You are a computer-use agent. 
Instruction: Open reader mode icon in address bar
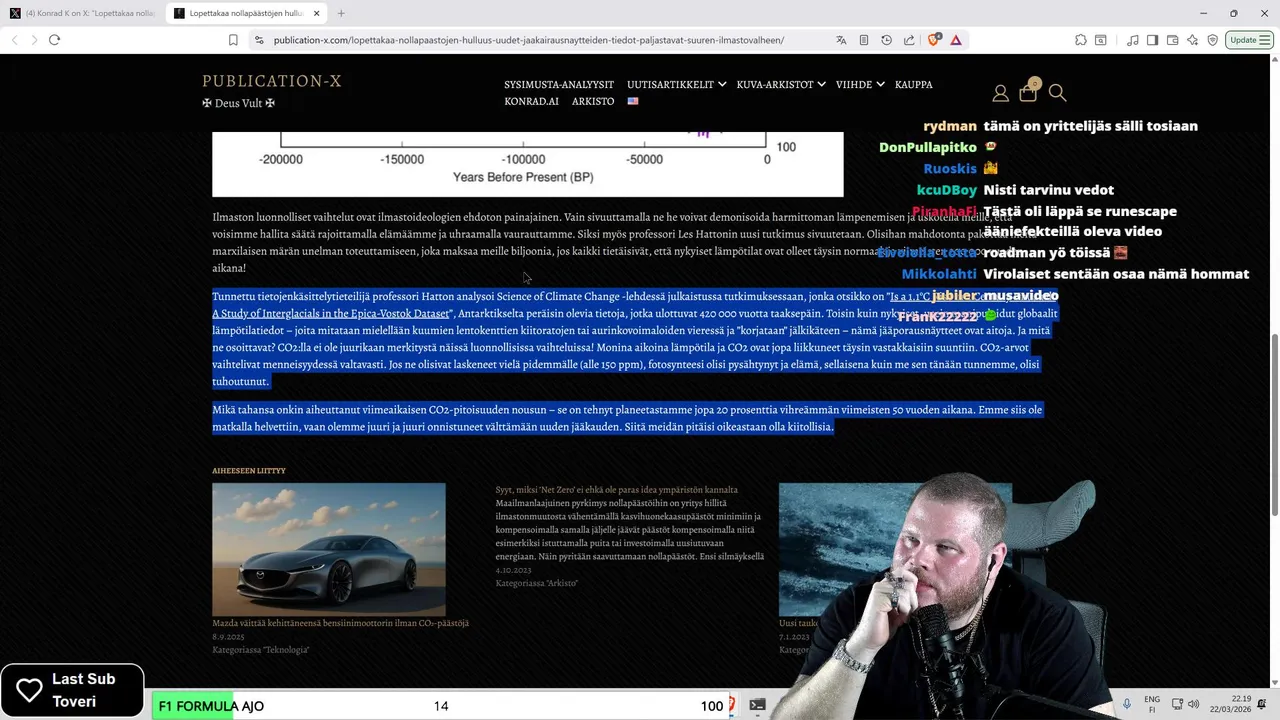tap(864, 40)
